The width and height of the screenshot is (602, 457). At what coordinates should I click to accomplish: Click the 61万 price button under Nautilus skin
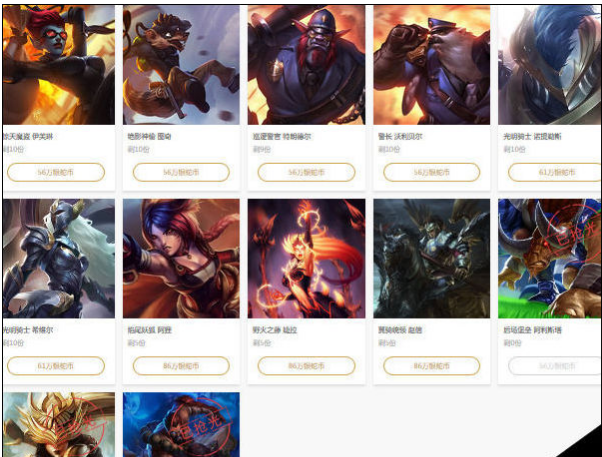coord(555,172)
